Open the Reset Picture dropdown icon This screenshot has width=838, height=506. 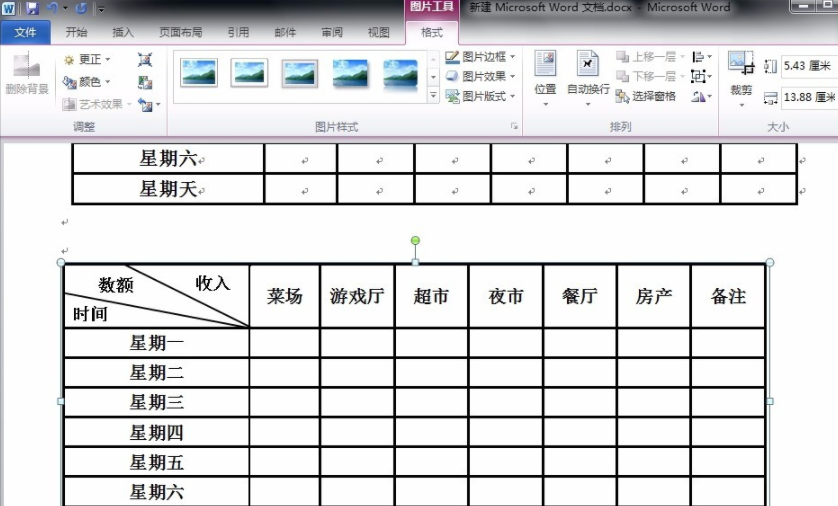pos(149,104)
